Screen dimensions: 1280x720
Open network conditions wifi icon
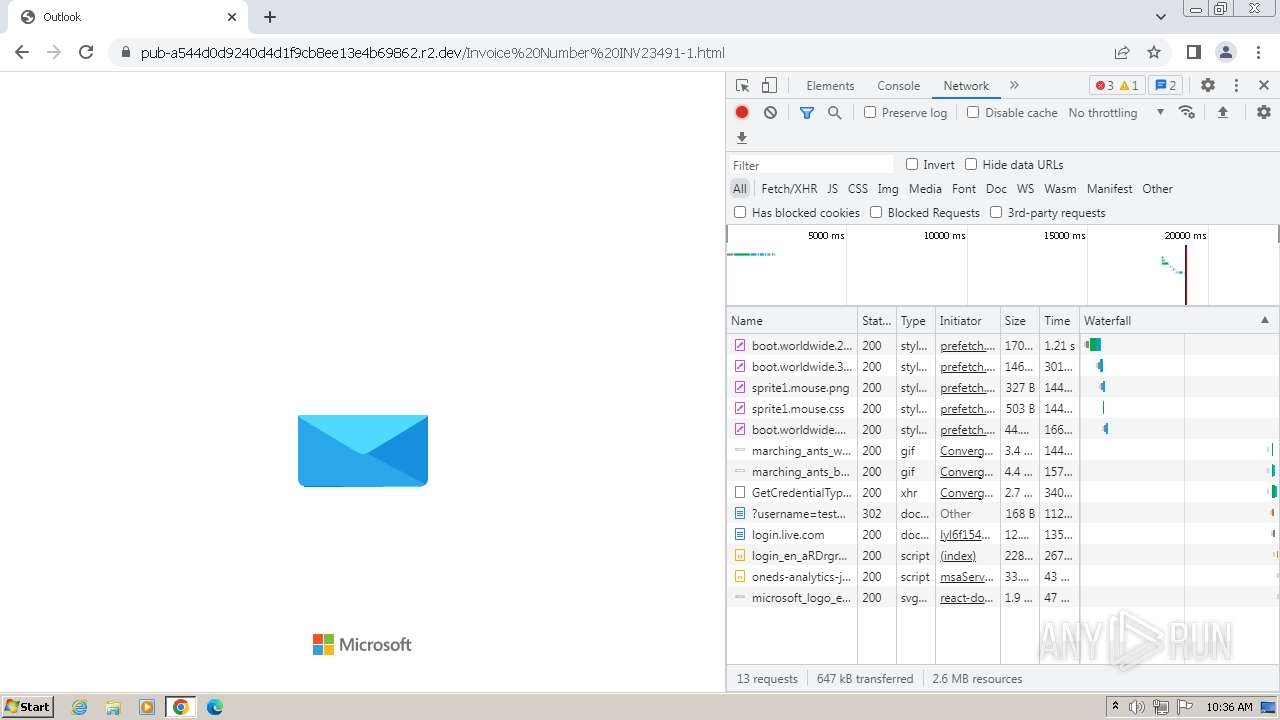tap(1187, 112)
